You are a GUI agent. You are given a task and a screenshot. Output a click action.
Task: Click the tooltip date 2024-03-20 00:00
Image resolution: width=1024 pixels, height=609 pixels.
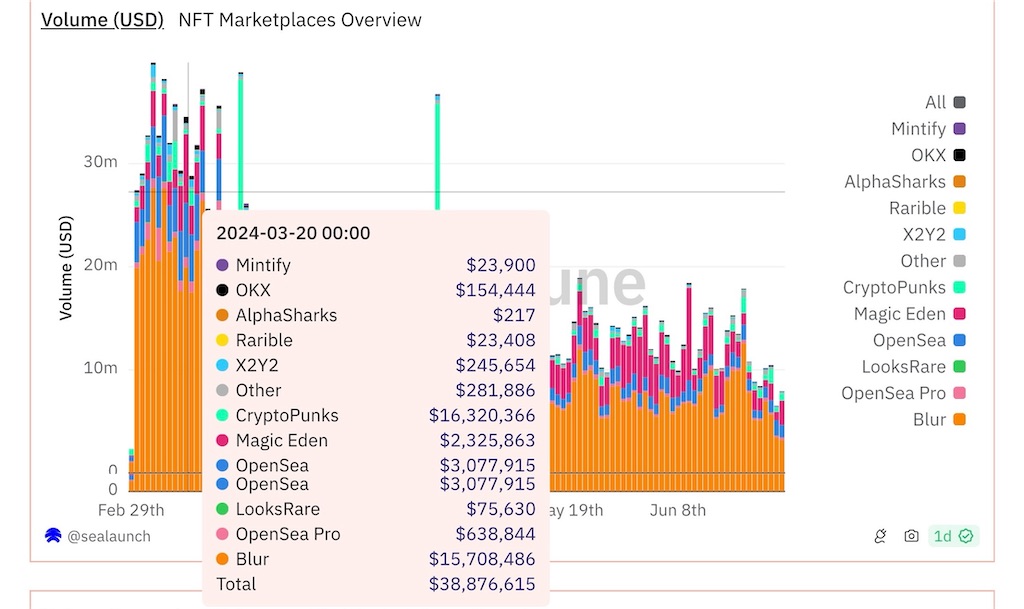click(293, 233)
